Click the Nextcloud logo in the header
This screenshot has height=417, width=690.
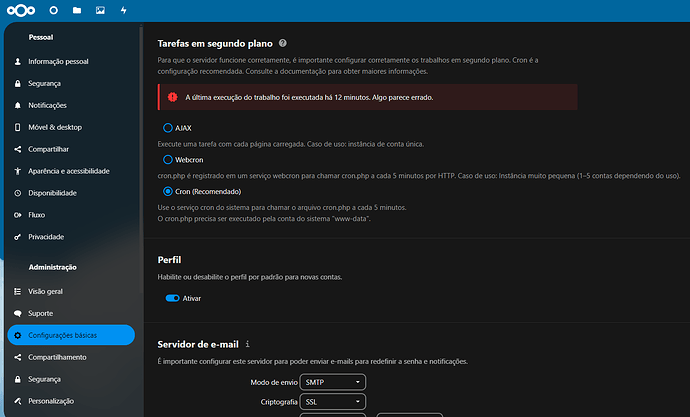[20, 10]
